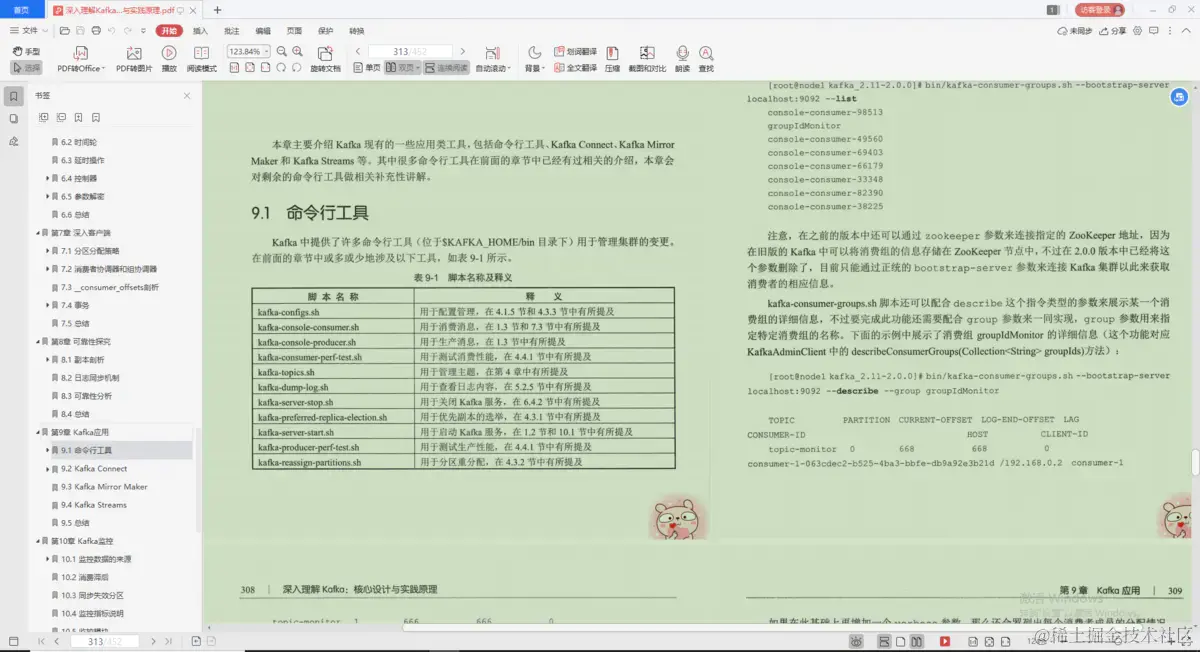Click the document vertical scrollbar thumb

(1195, 464)
